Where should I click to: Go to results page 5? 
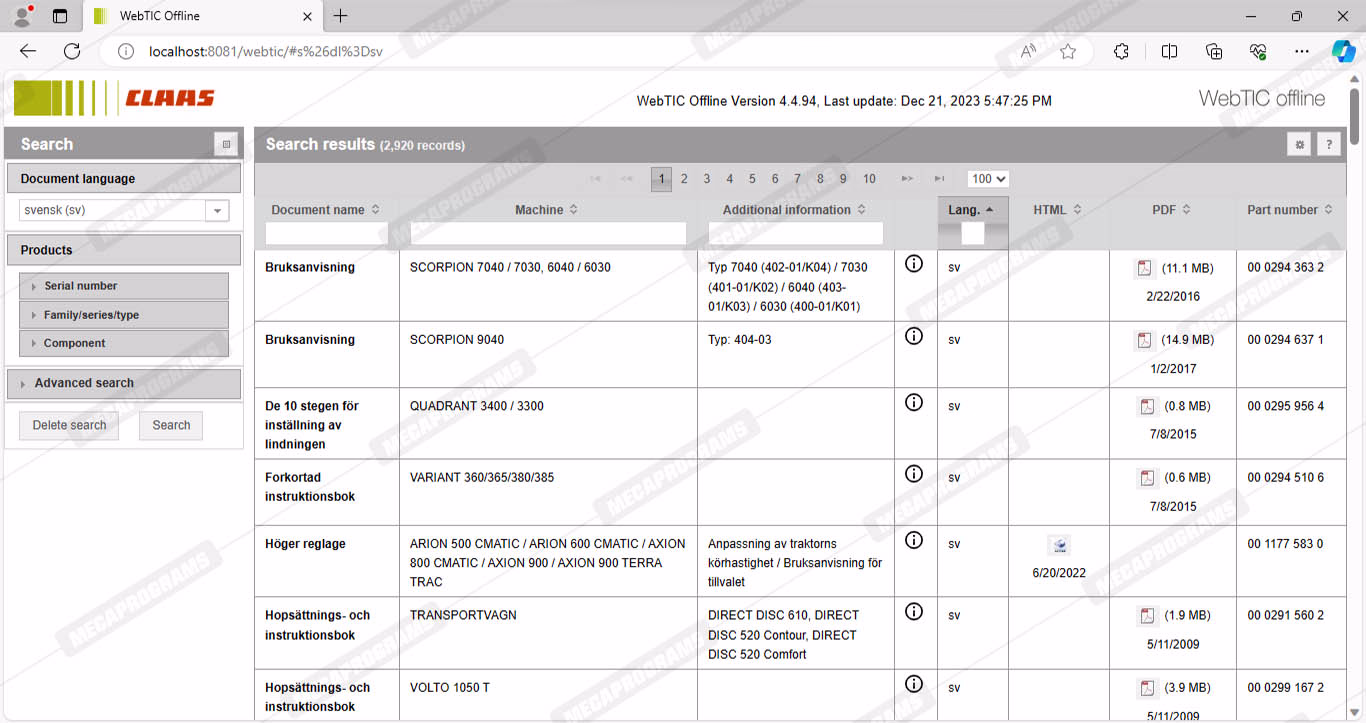[x=752, y=179]
